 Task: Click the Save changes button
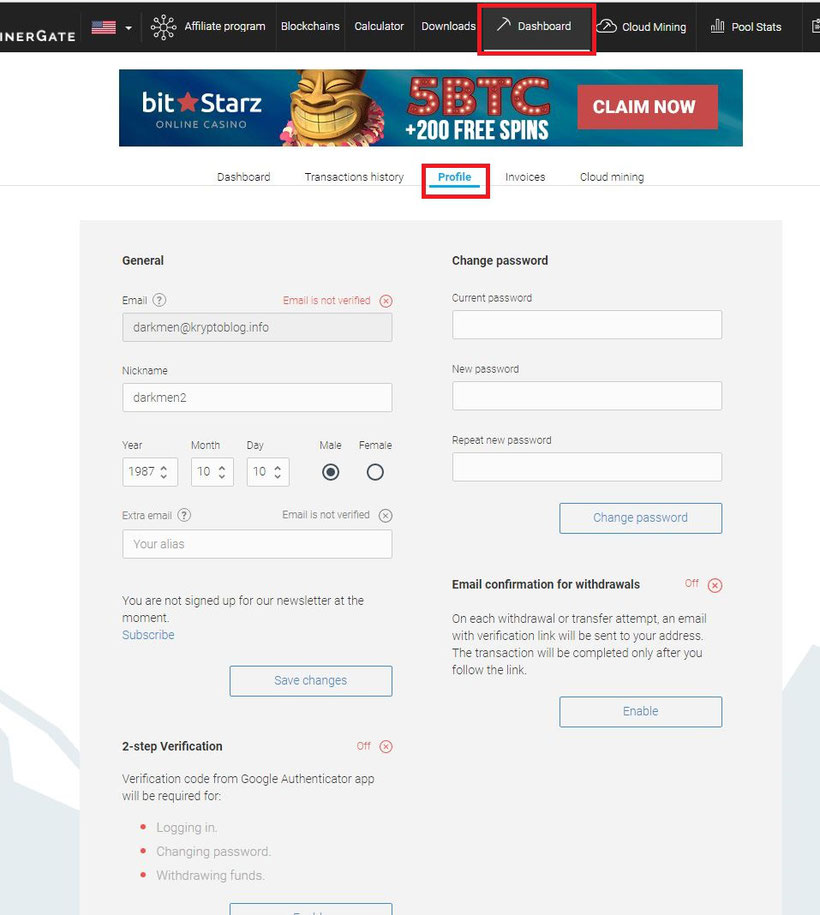[311, 681]
